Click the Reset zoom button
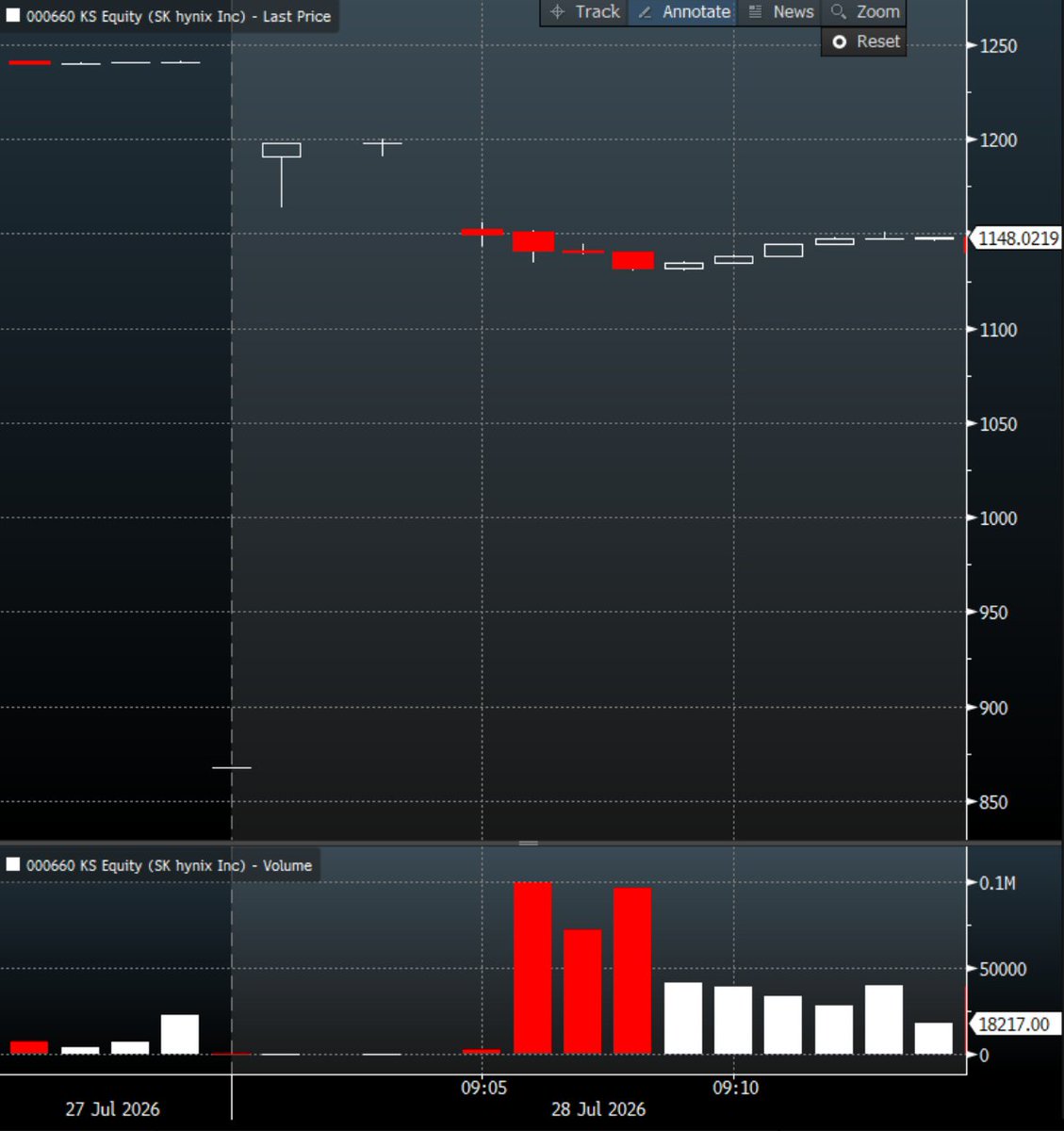Viewport: 1064px width, 1131px height. [864, 41]
